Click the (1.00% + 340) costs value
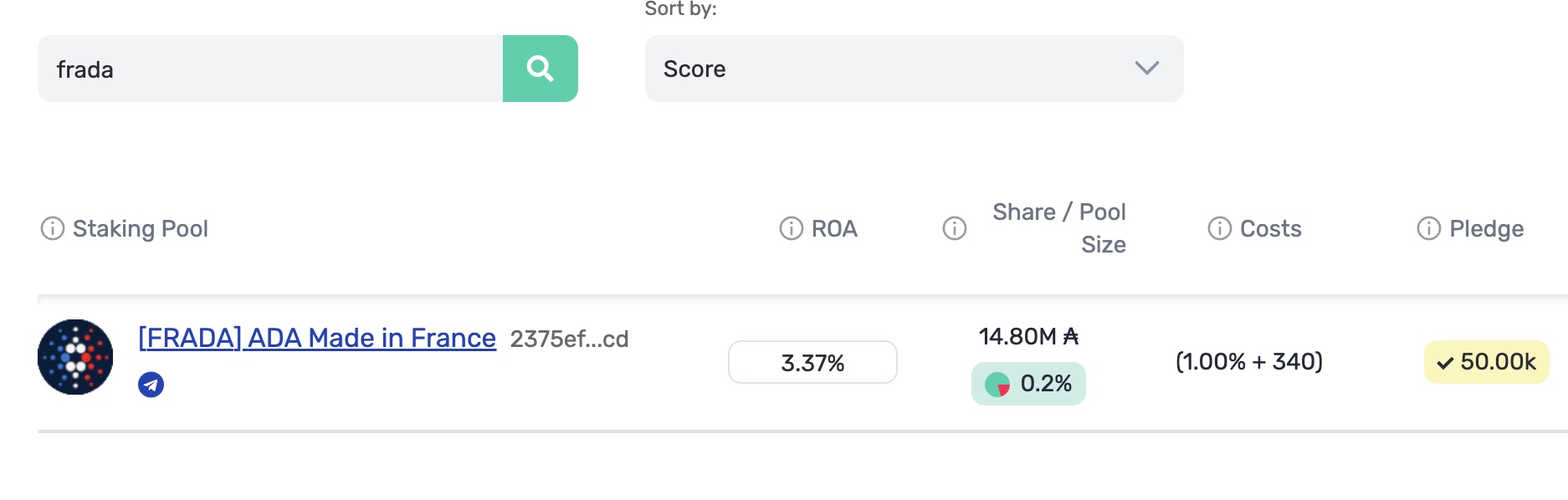 click(x=1250, y=362)
